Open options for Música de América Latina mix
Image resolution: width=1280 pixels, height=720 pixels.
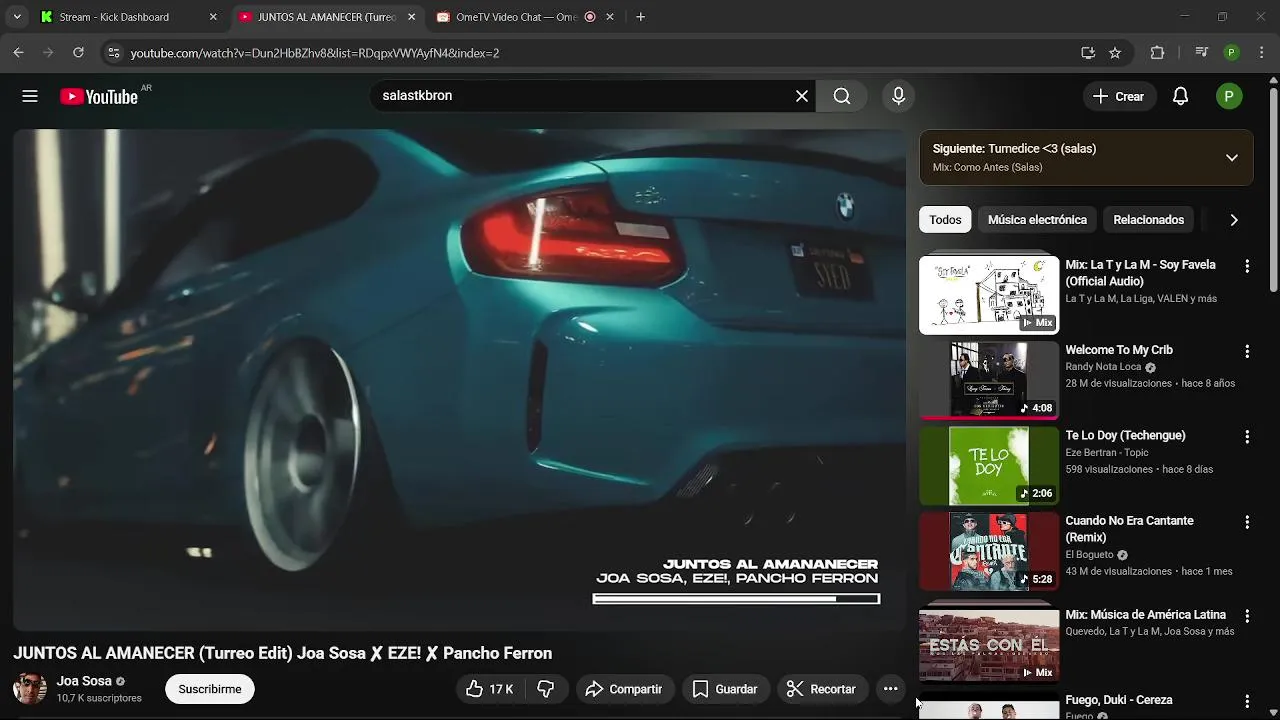[1247, 617]
